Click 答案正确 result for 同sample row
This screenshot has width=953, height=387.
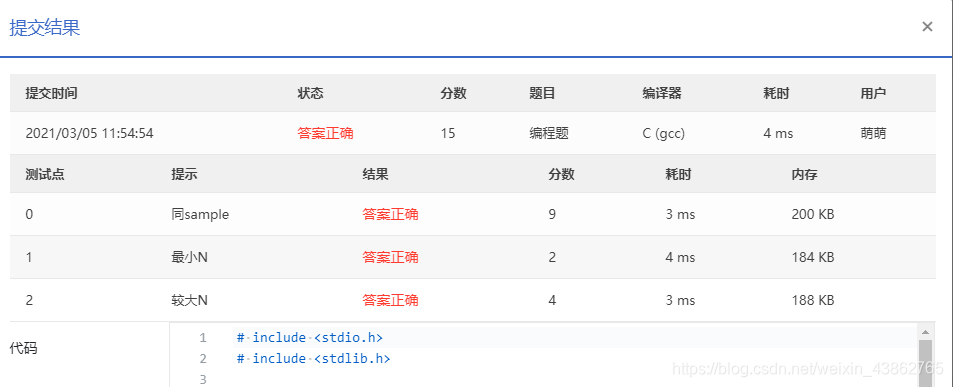(390, 214)
